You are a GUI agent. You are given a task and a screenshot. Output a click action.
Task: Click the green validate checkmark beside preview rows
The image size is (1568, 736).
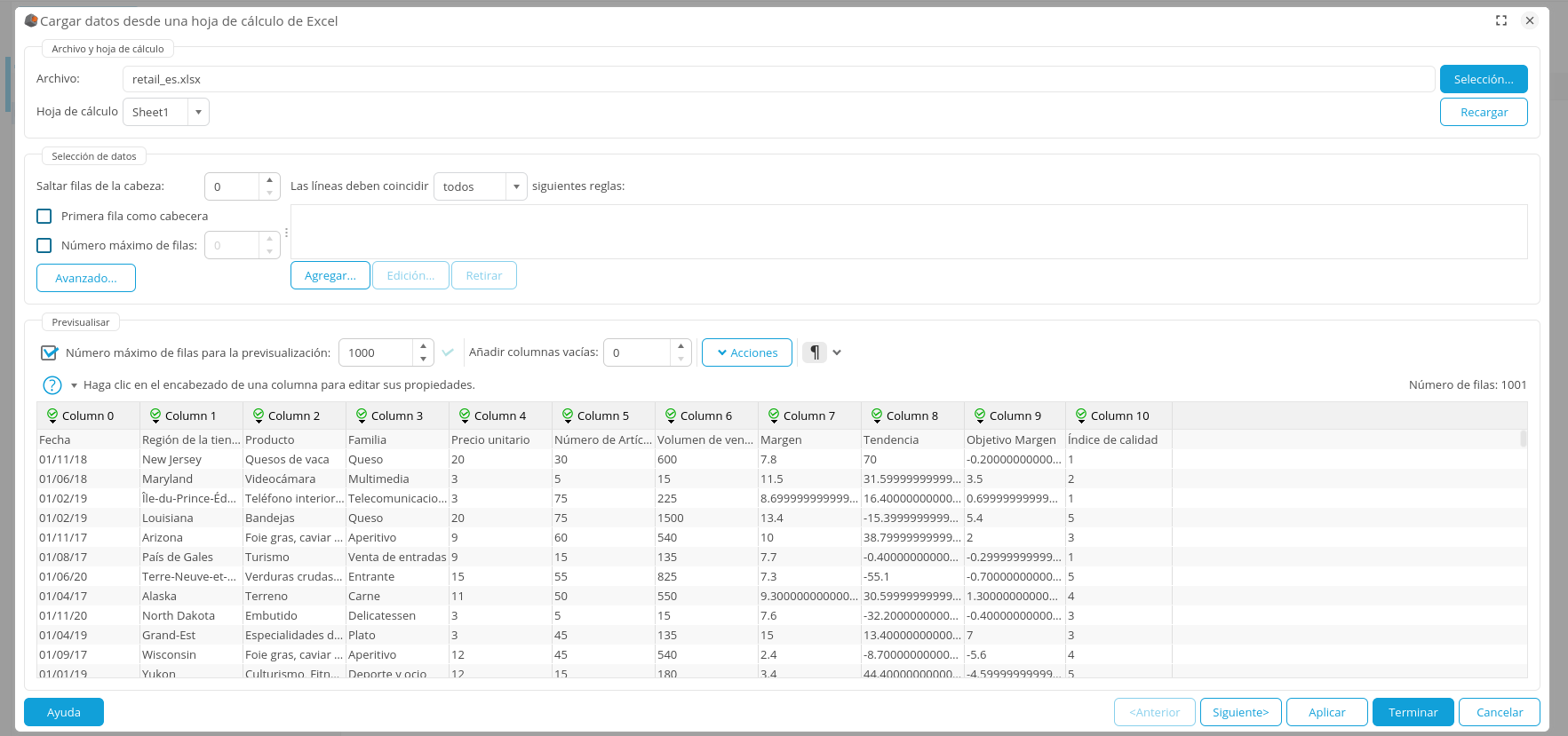click(448, 352)
